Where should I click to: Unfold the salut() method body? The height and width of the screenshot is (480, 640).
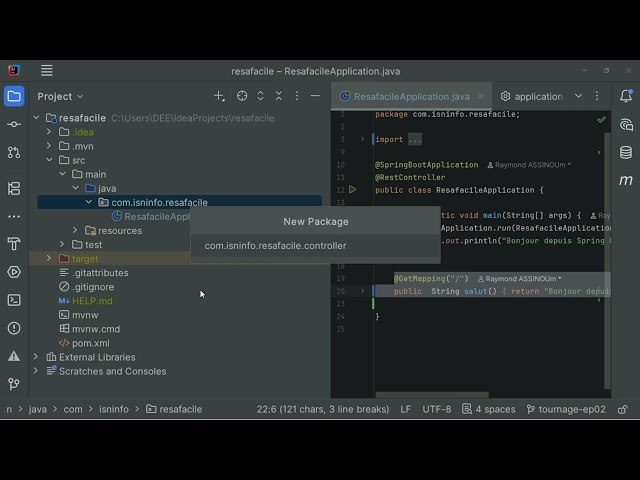click(x=362, y=291)
